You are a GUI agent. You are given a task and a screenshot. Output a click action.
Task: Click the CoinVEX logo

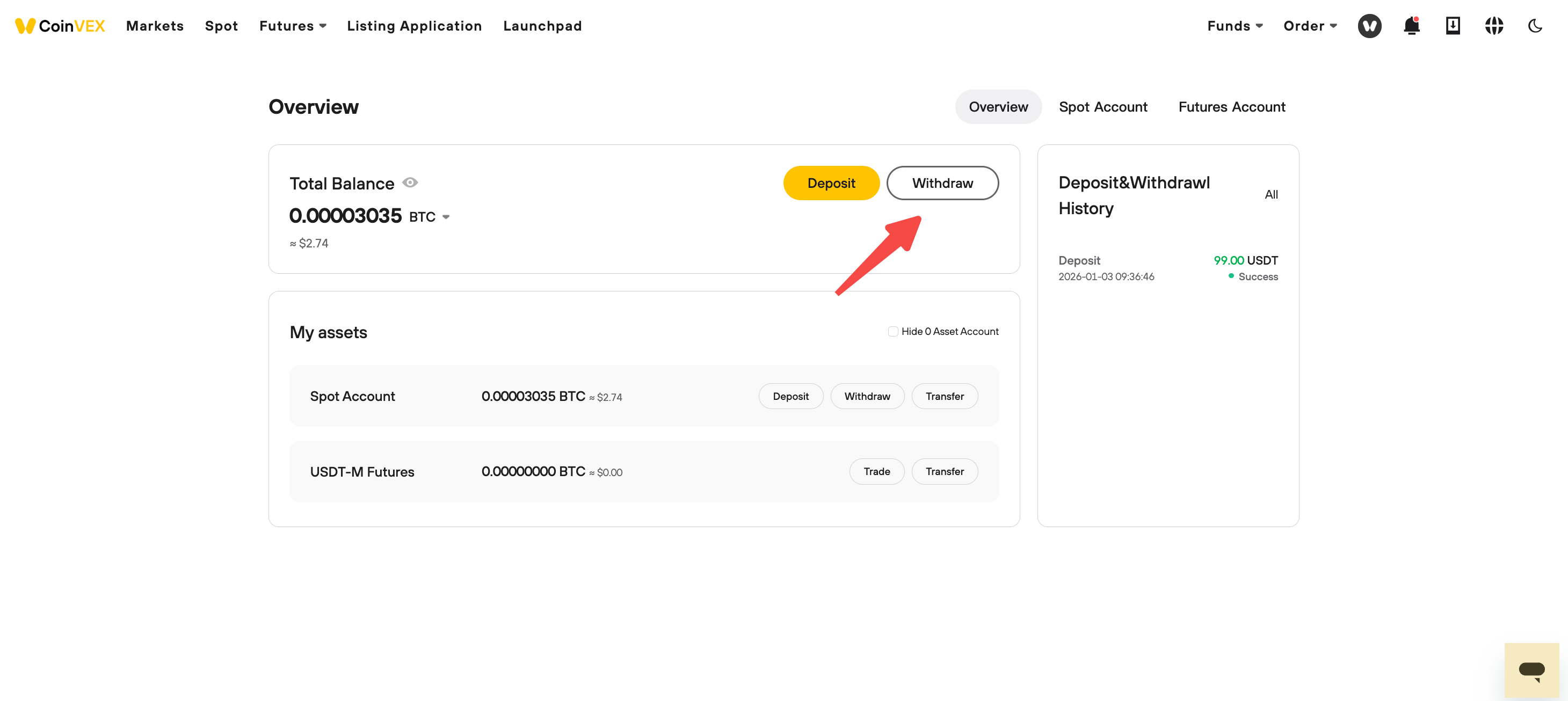click(60, 26)
